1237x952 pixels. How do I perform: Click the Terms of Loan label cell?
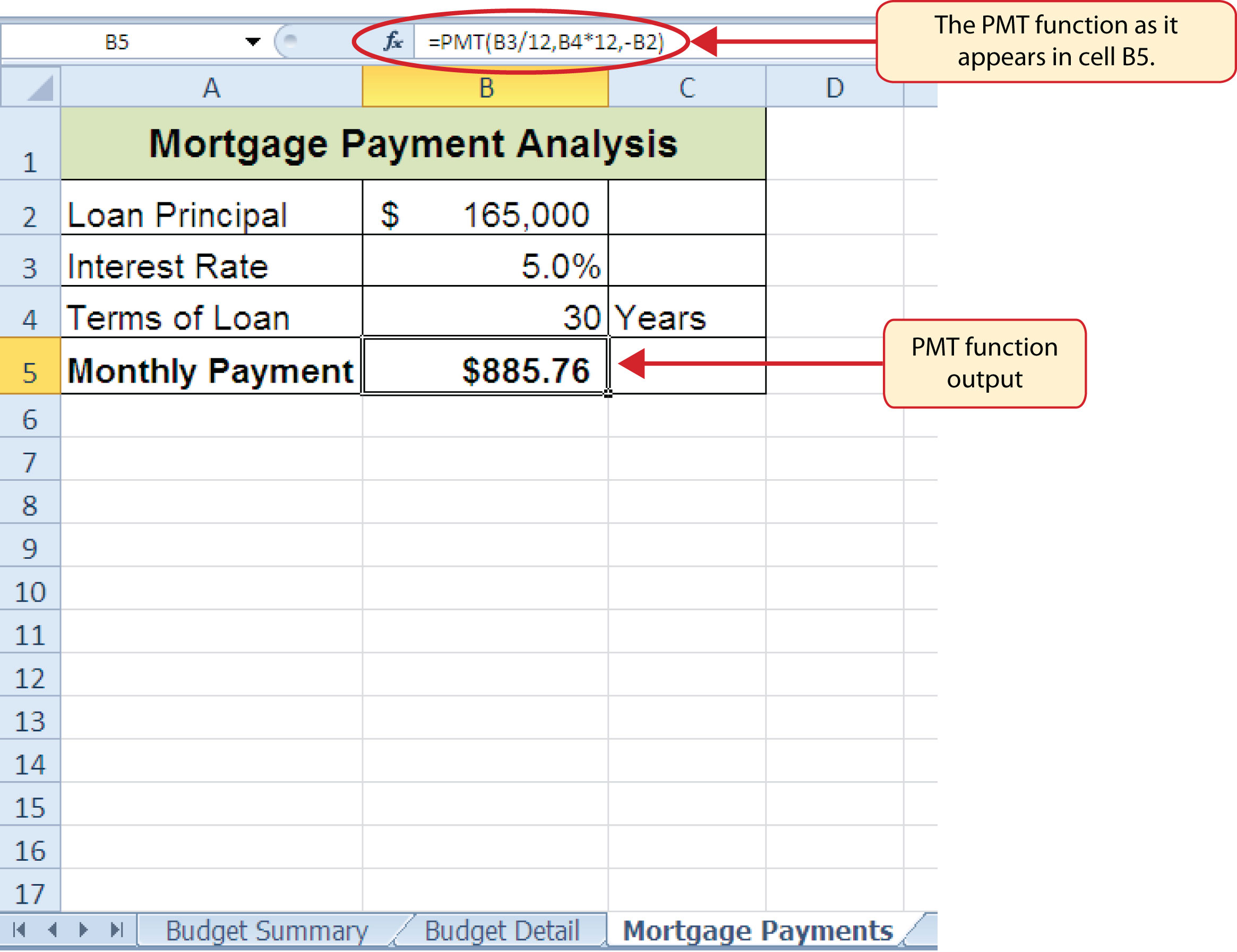click(x=211, y=313)
